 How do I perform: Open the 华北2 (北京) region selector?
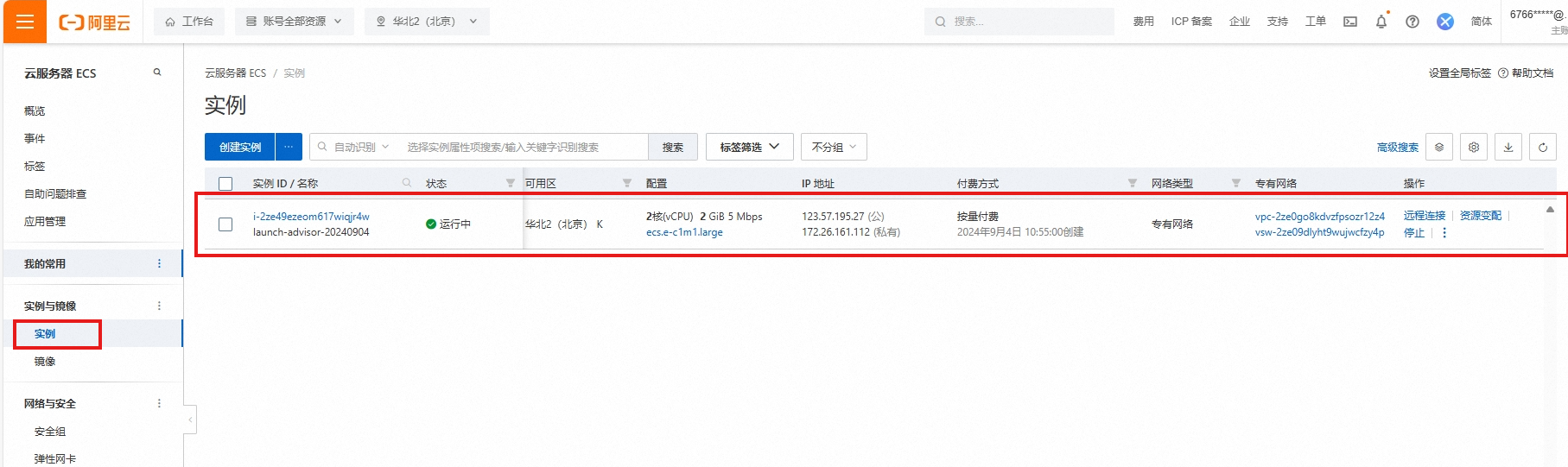[x=427, y=22]
